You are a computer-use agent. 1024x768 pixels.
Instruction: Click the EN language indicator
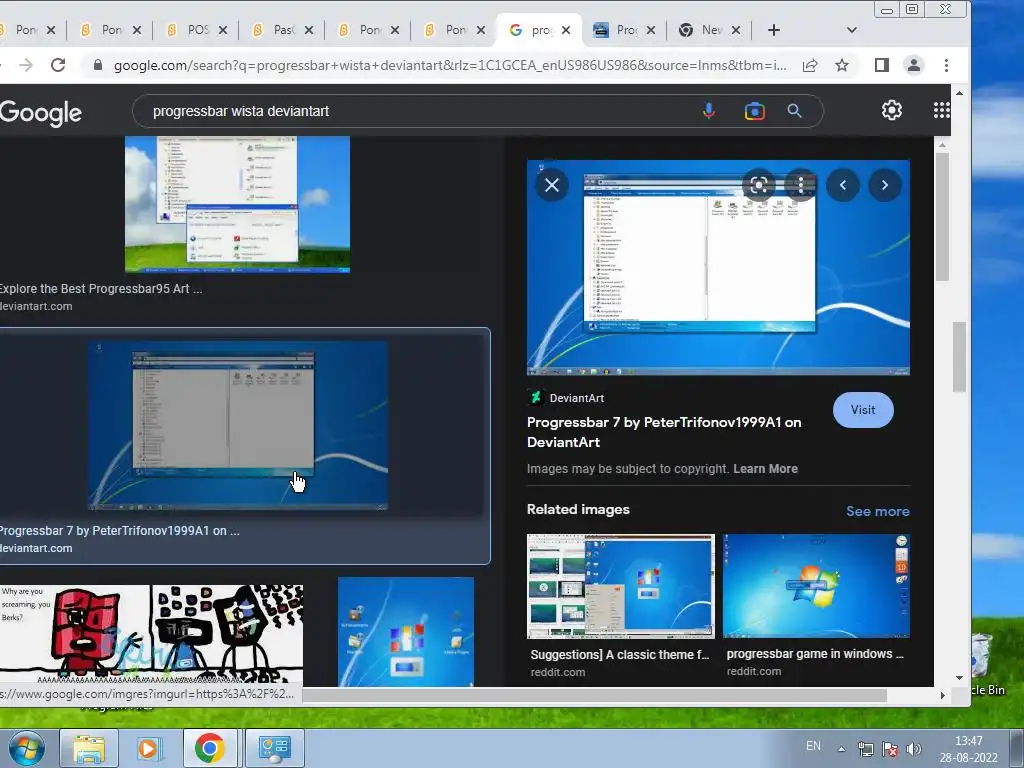(x=813, y=746)
